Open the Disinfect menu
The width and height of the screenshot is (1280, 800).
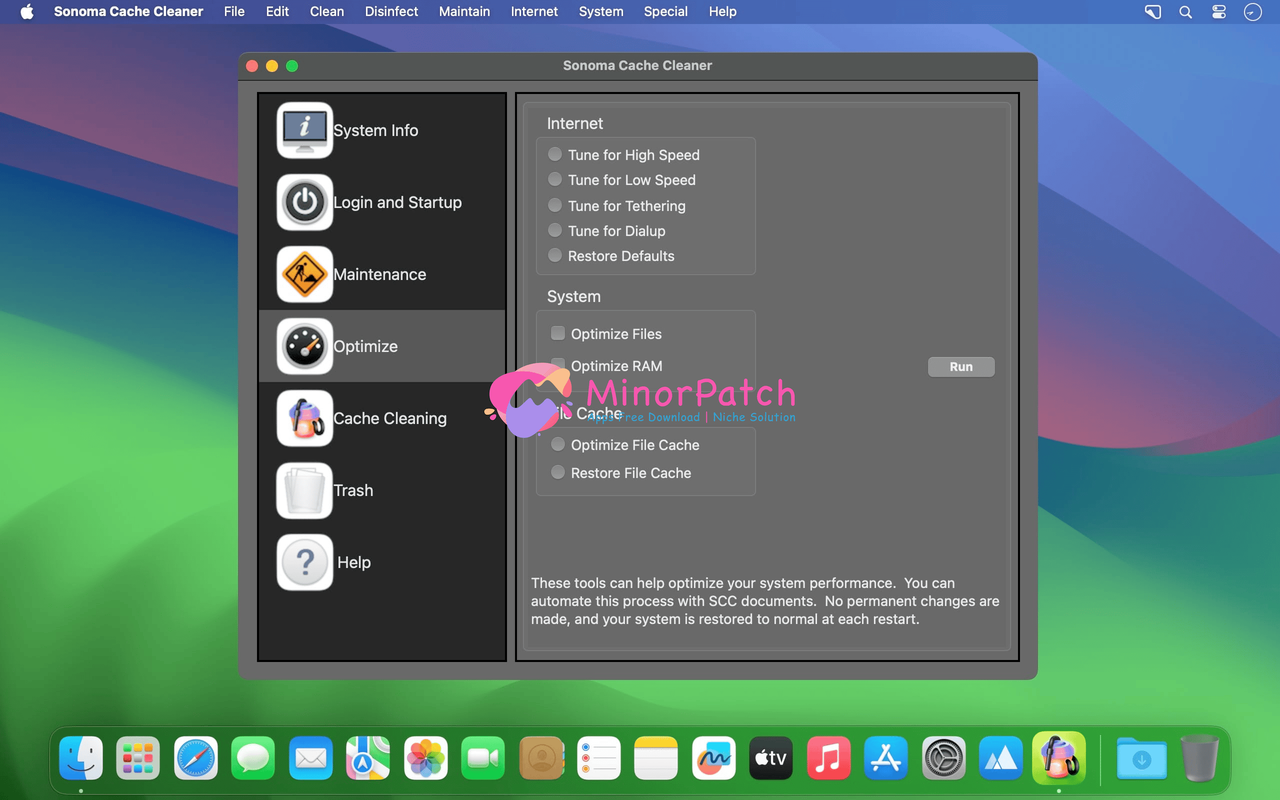click(392, 12)
